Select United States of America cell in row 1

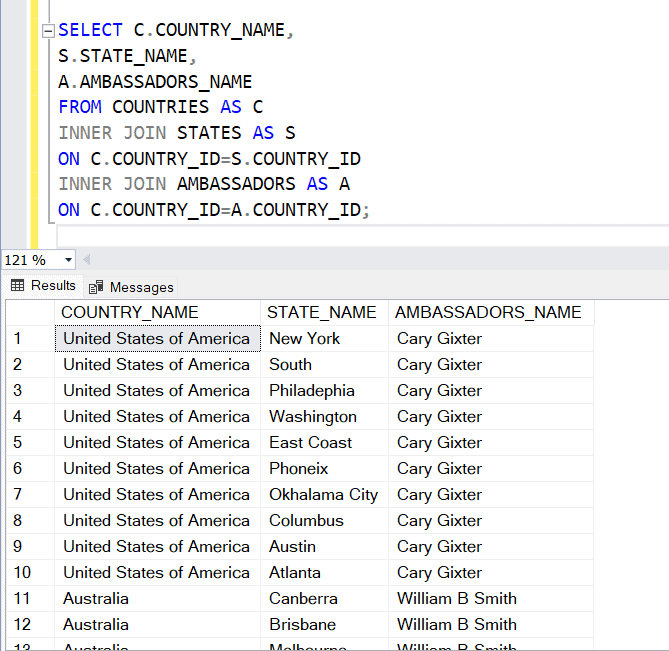(157, 339)
